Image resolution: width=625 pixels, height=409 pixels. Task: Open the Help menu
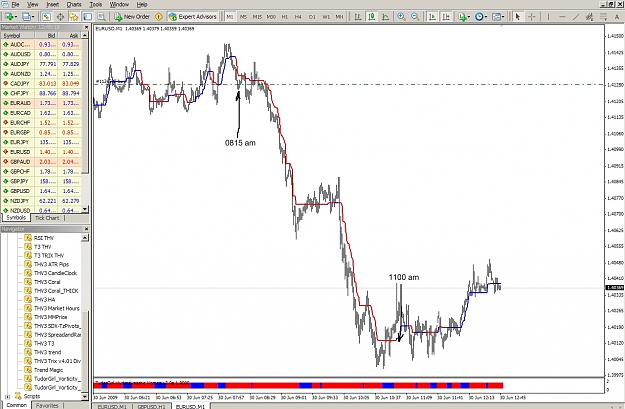[142, 4]
